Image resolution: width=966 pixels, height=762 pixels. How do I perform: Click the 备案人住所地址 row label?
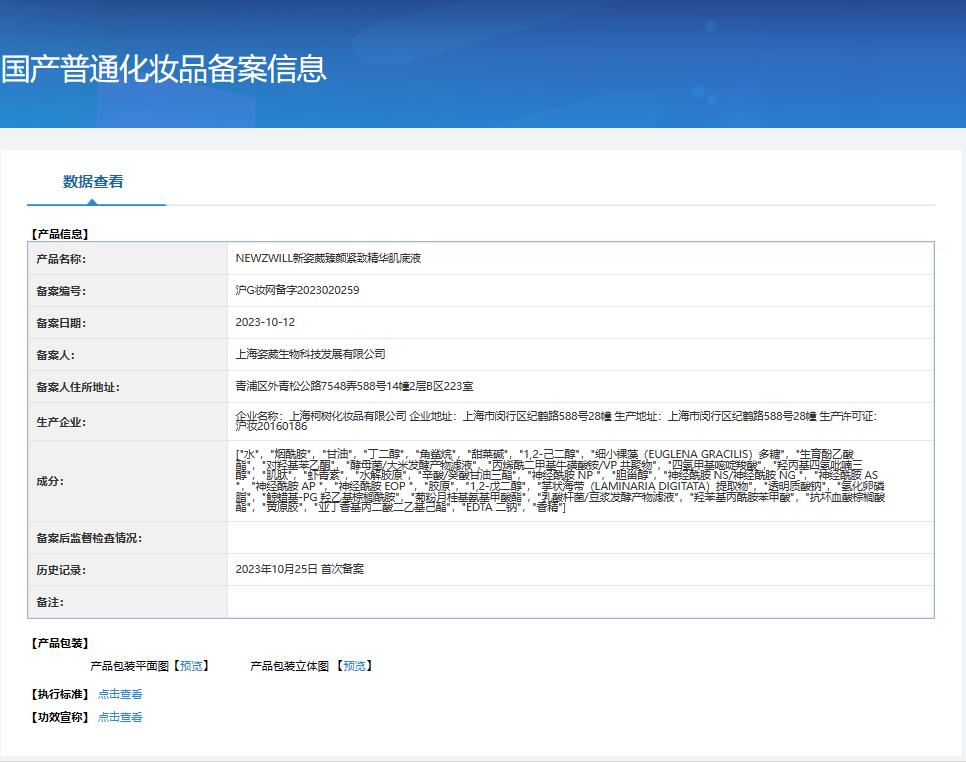[77, 387]
